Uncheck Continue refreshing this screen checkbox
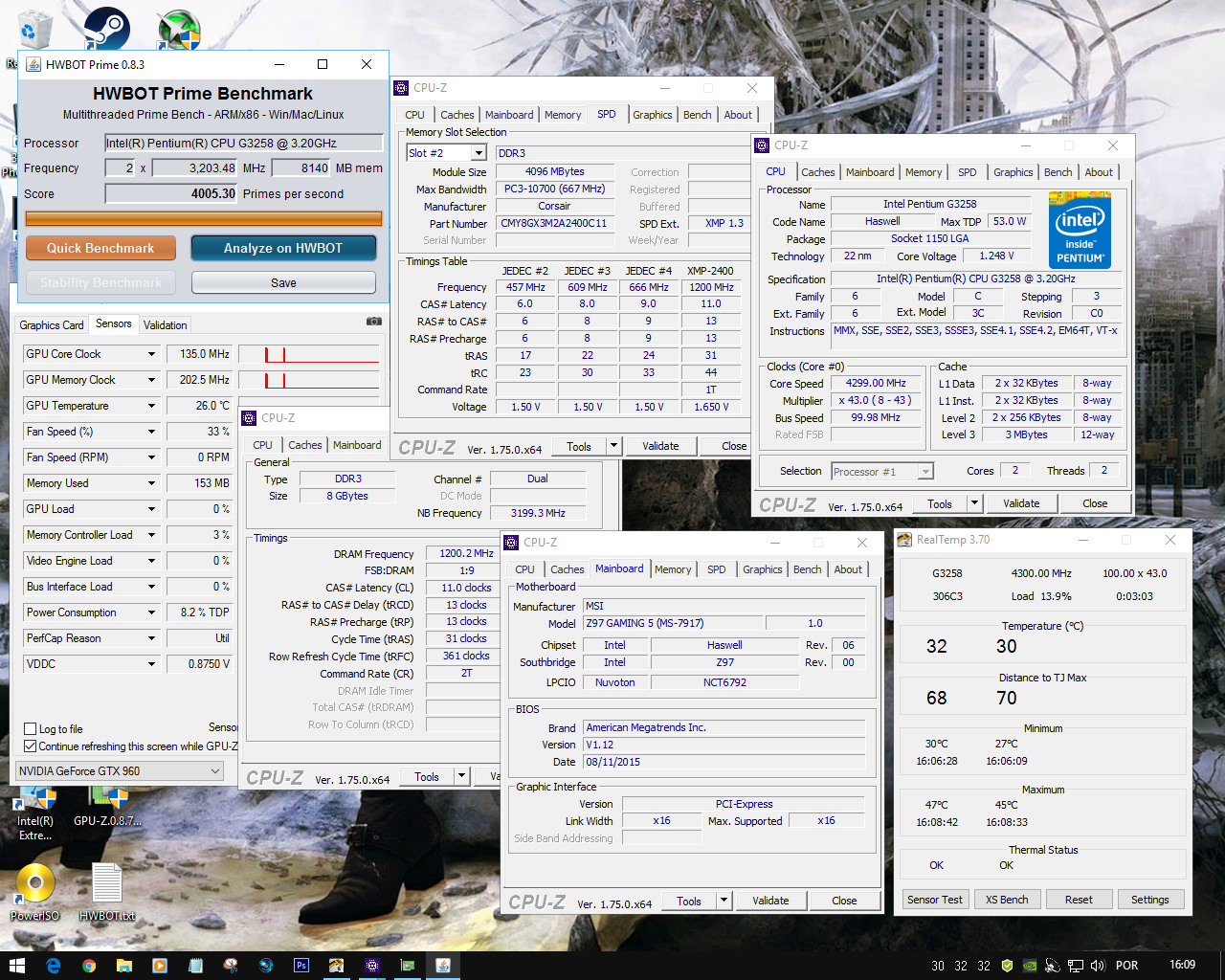This screenshot has width=1225, height=980. pos(30,746)
